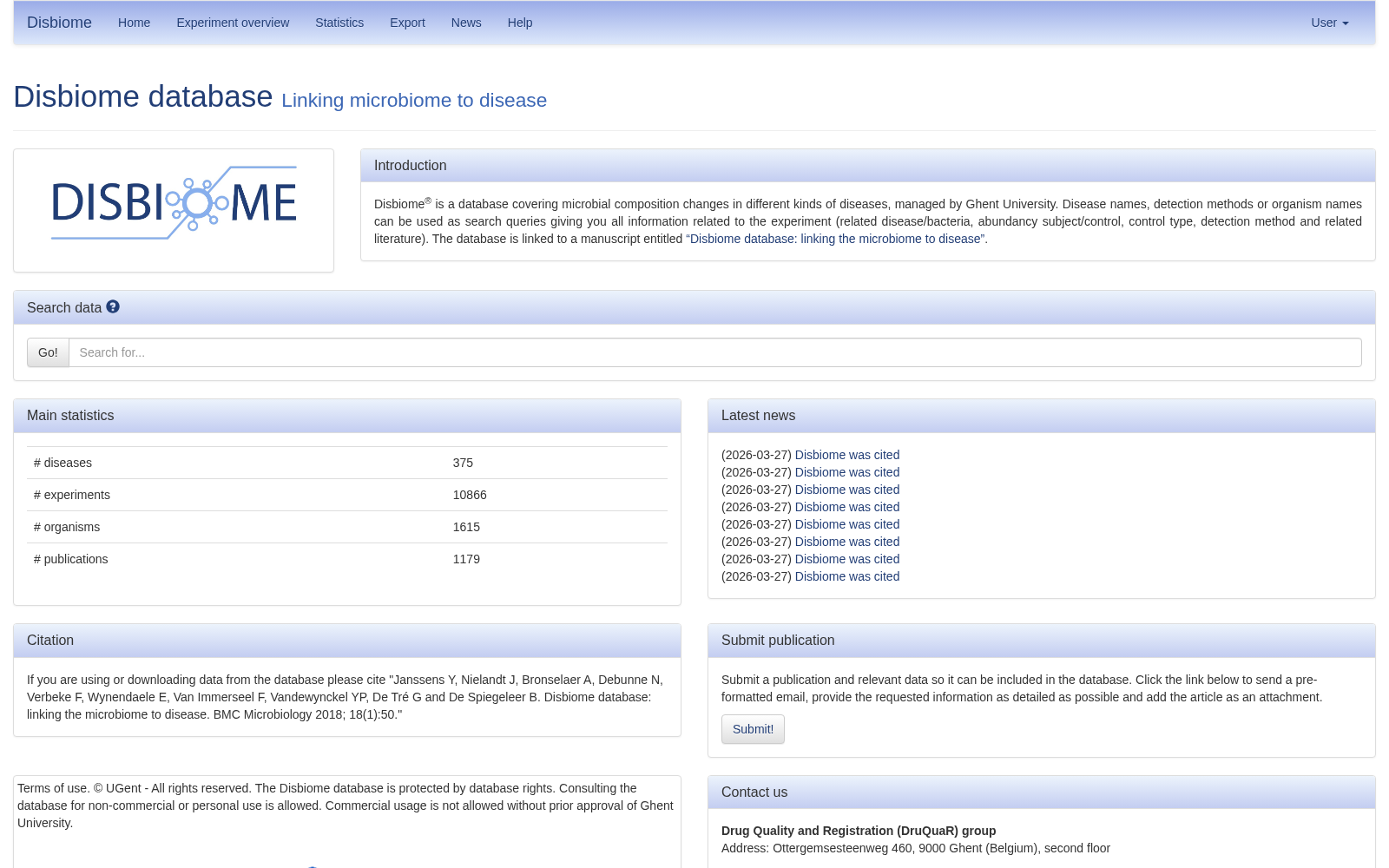This screenshot has height=868, width=1389.
Task: Click the Submit! button
Action: coord(753,729)
